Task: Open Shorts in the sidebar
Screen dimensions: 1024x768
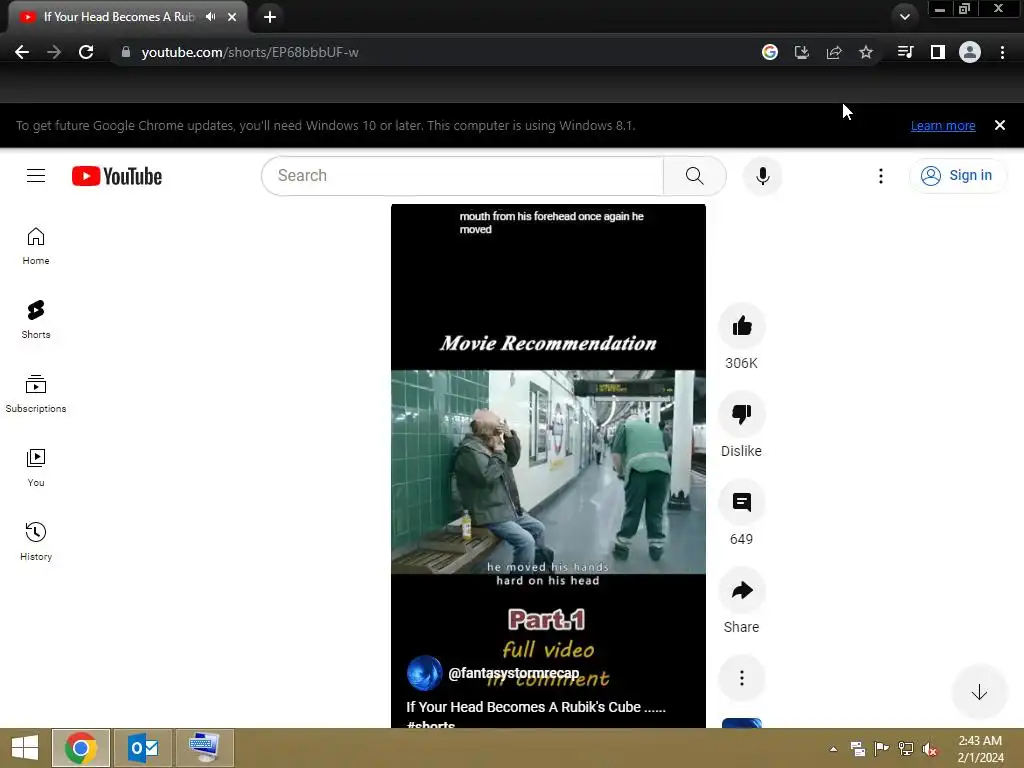Action: 36,320
